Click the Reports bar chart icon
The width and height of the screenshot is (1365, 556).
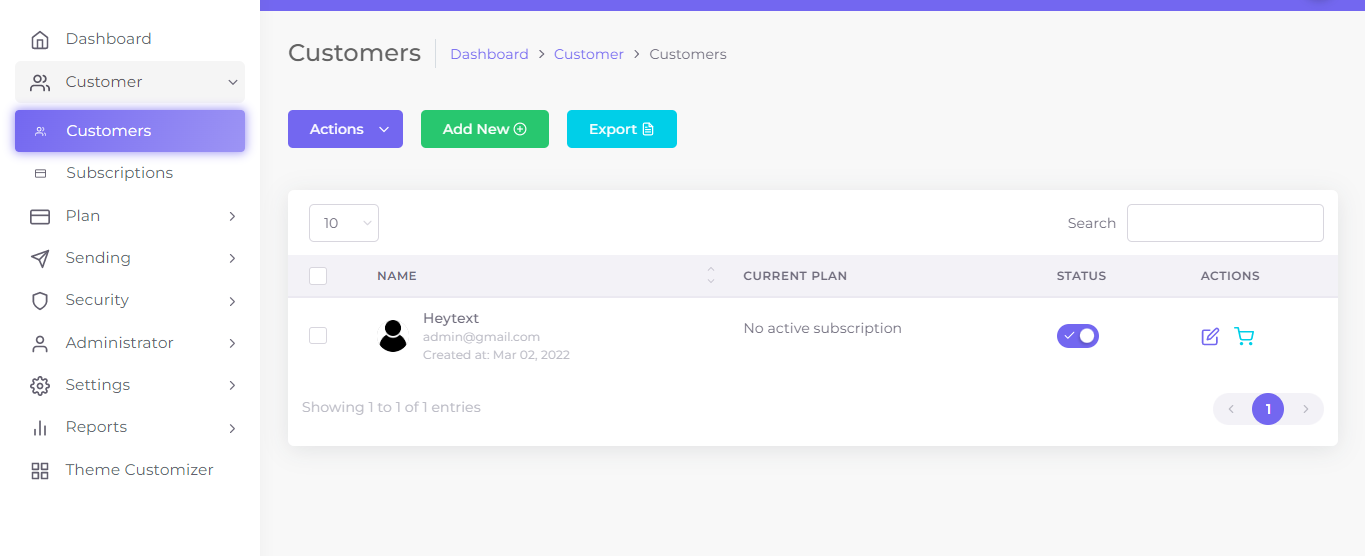40,428
